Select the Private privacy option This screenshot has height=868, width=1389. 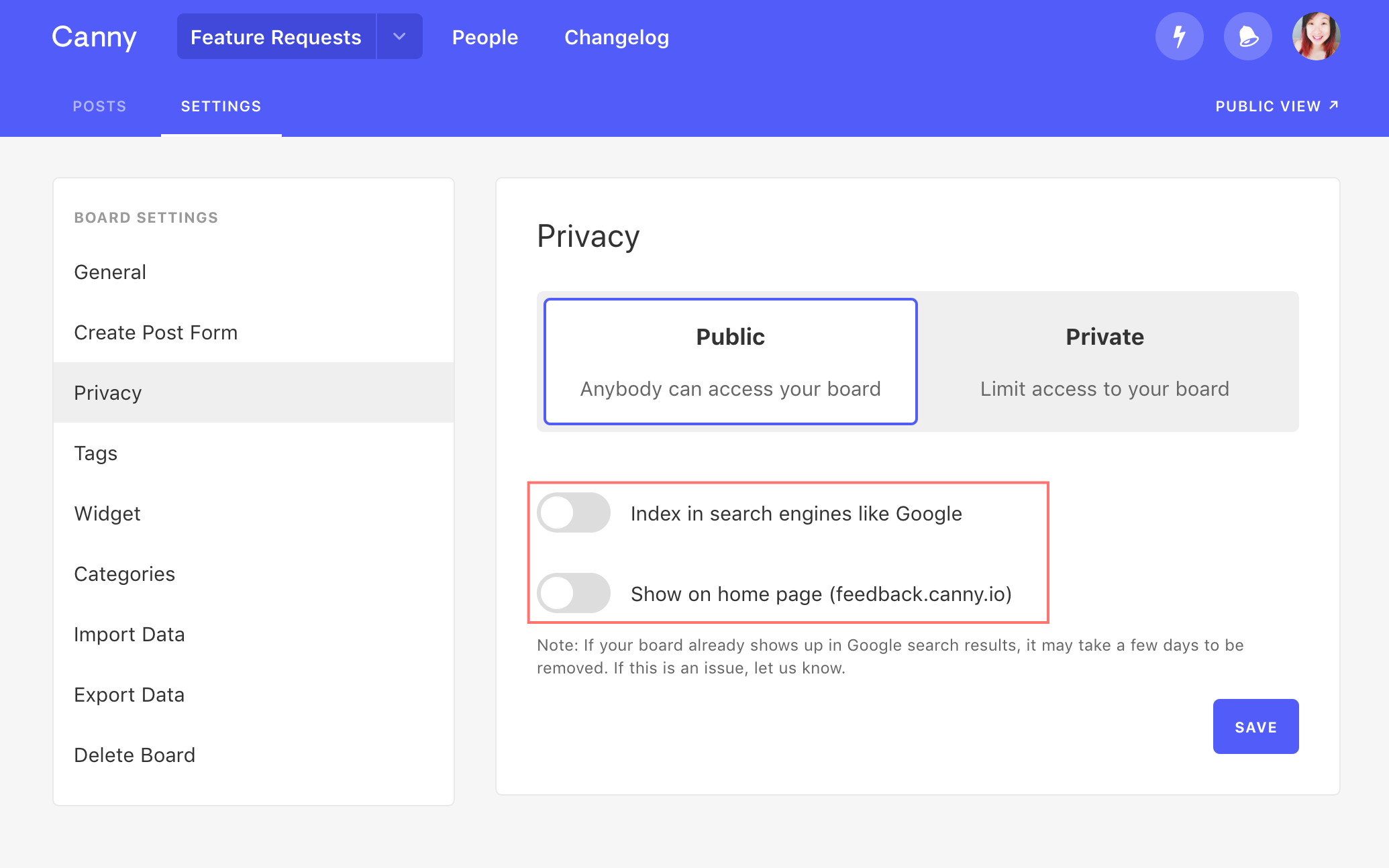coord(1104,362)
